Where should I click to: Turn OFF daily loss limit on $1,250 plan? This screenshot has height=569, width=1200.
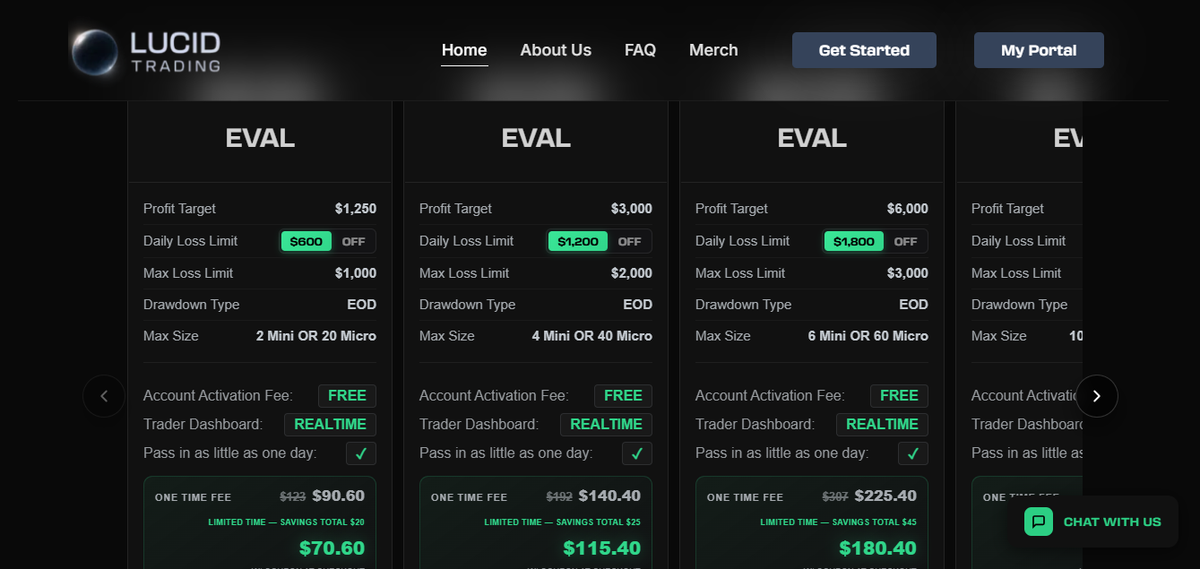point(354,241)
